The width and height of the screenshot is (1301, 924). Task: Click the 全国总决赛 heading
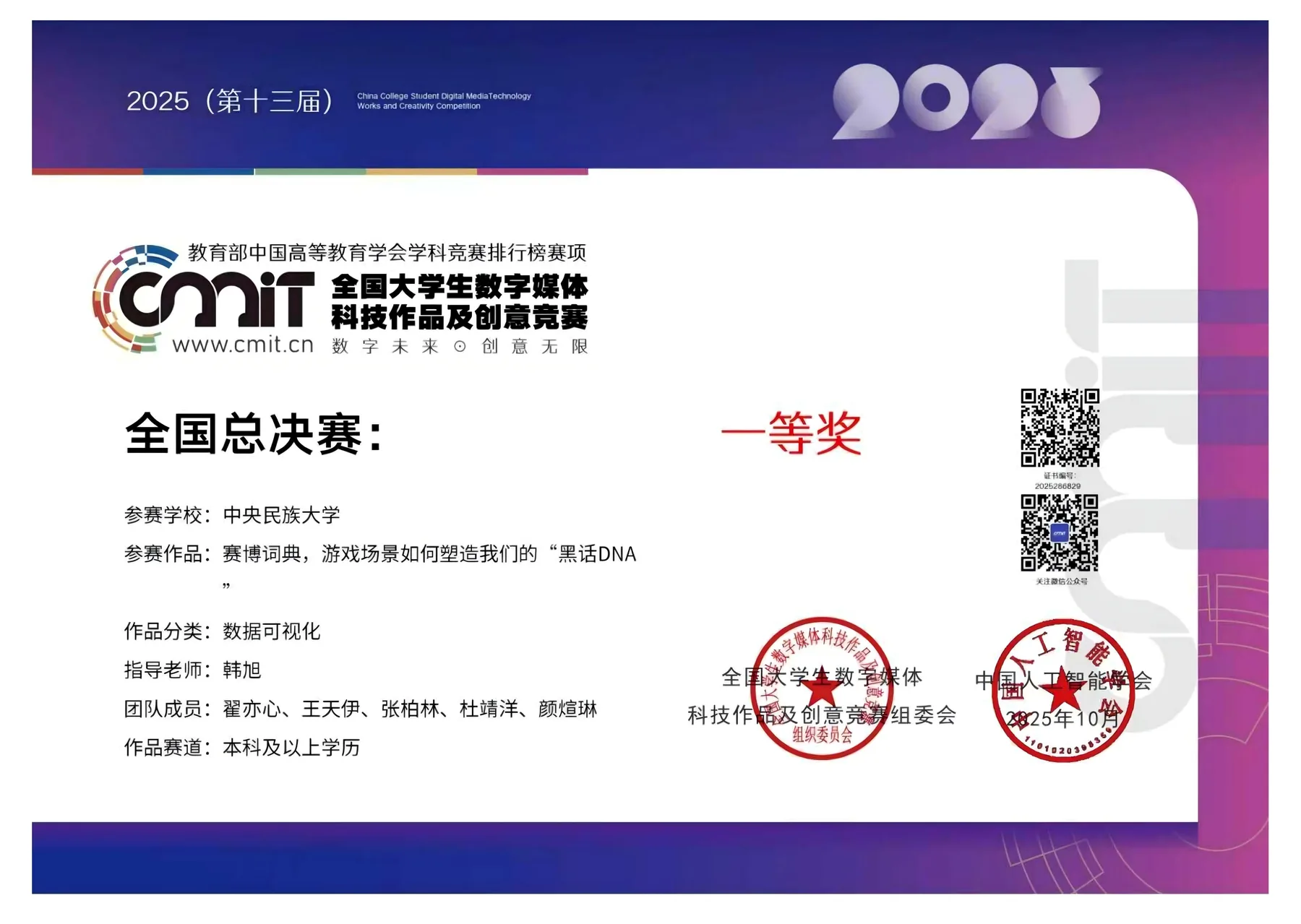click(x=254, y=434)
